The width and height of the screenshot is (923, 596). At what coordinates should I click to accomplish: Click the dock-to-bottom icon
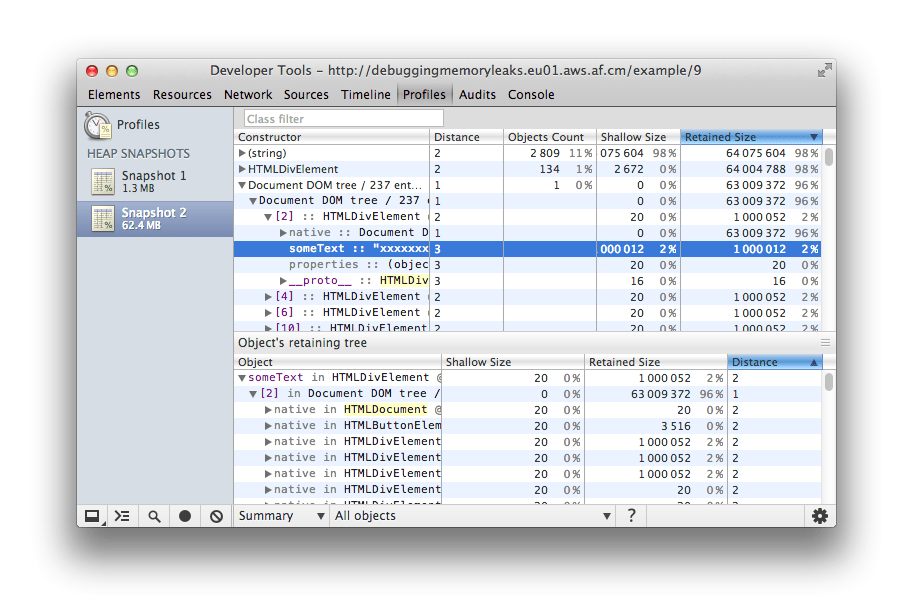pyautogui.click(x=93, y=515)
